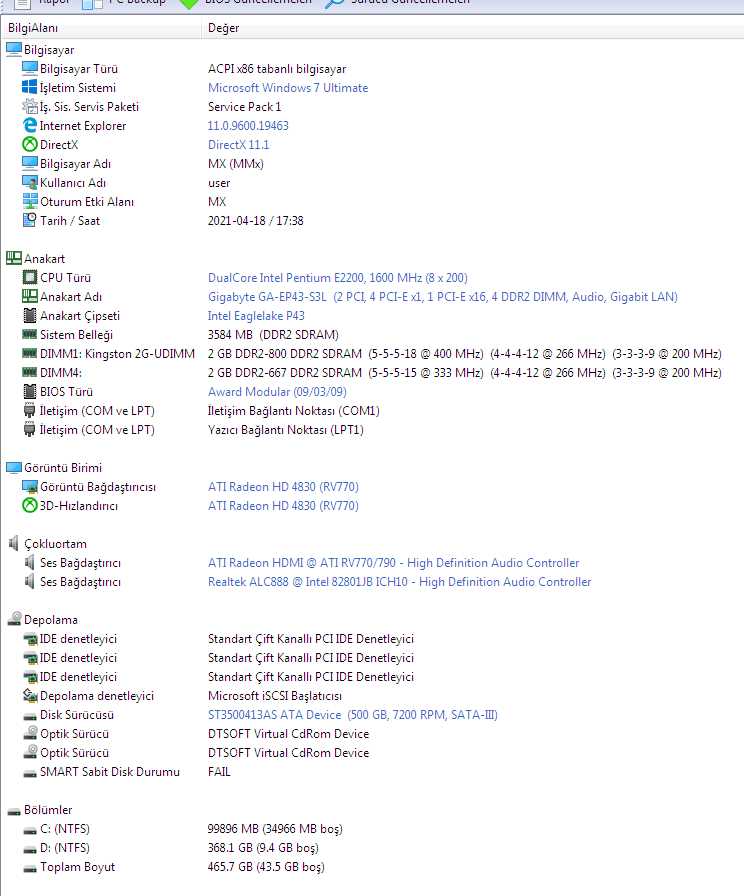Select the Tarih / Saat clock icon

tap(30, 221)
